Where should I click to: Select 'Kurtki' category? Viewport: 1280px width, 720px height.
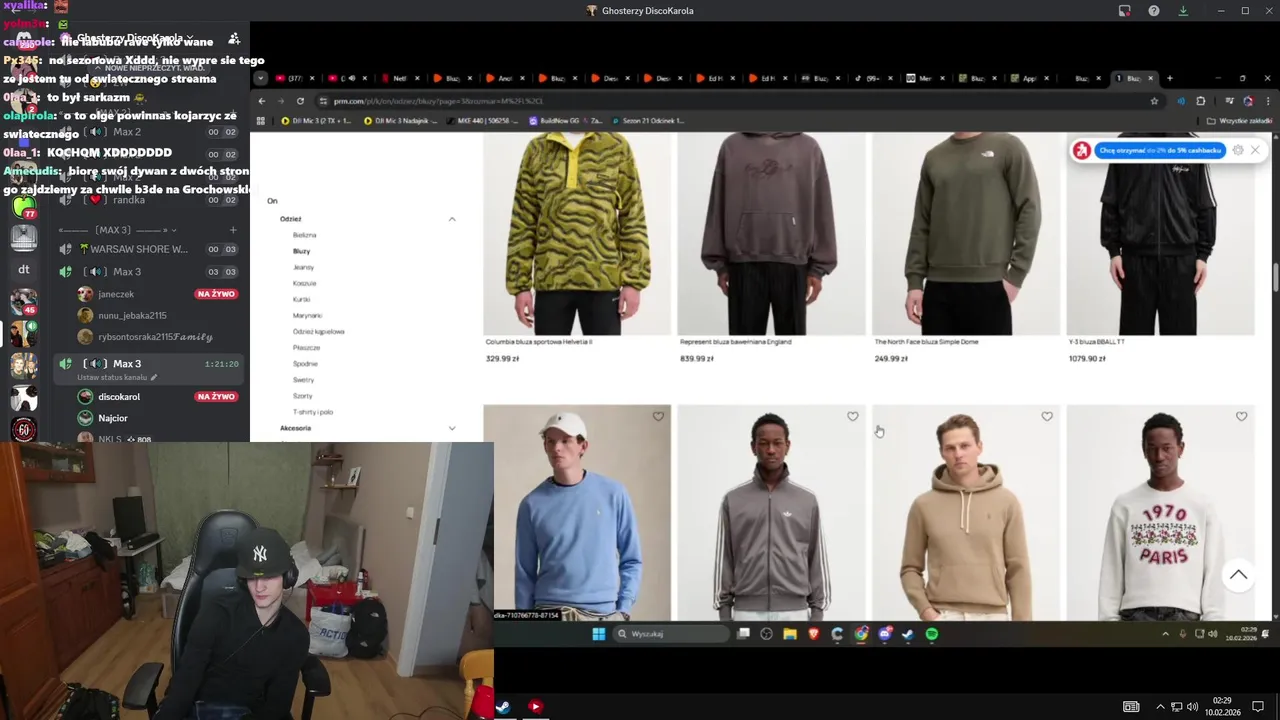[x=301, y=299]
